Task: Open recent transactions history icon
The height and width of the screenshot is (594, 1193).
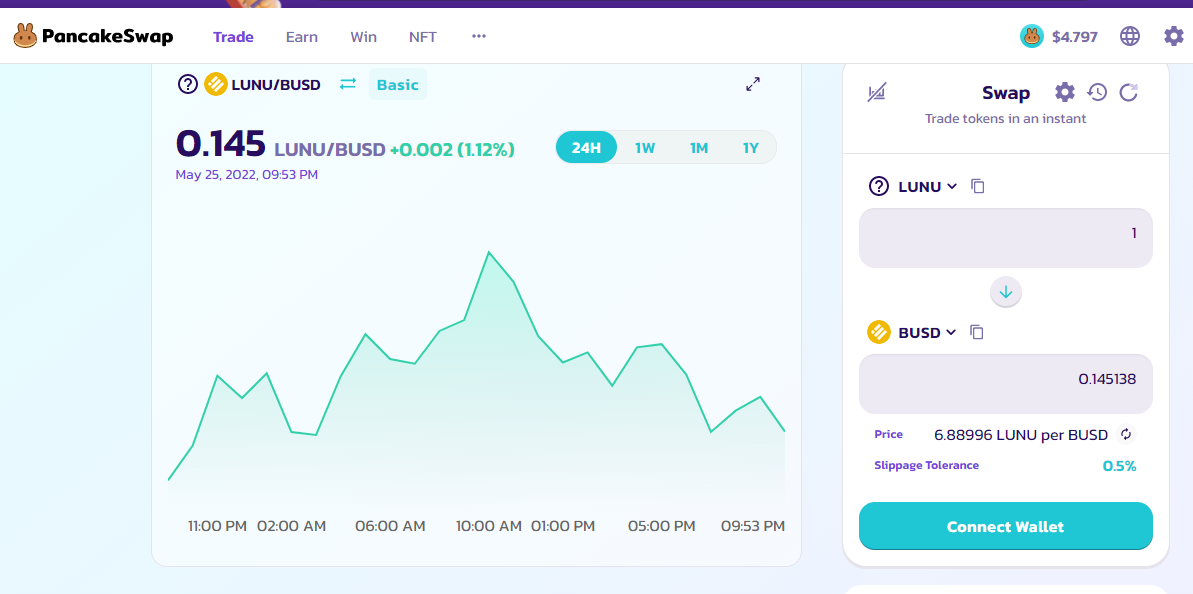Action: tap(1096, 93)
